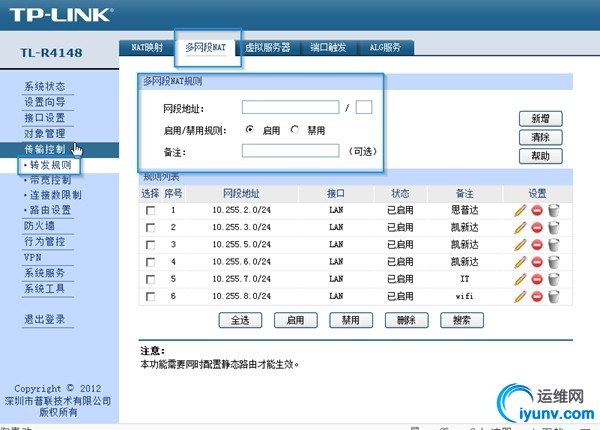Disable rule 1 using red stop icon
600x430 pixels.
[537, 210]
